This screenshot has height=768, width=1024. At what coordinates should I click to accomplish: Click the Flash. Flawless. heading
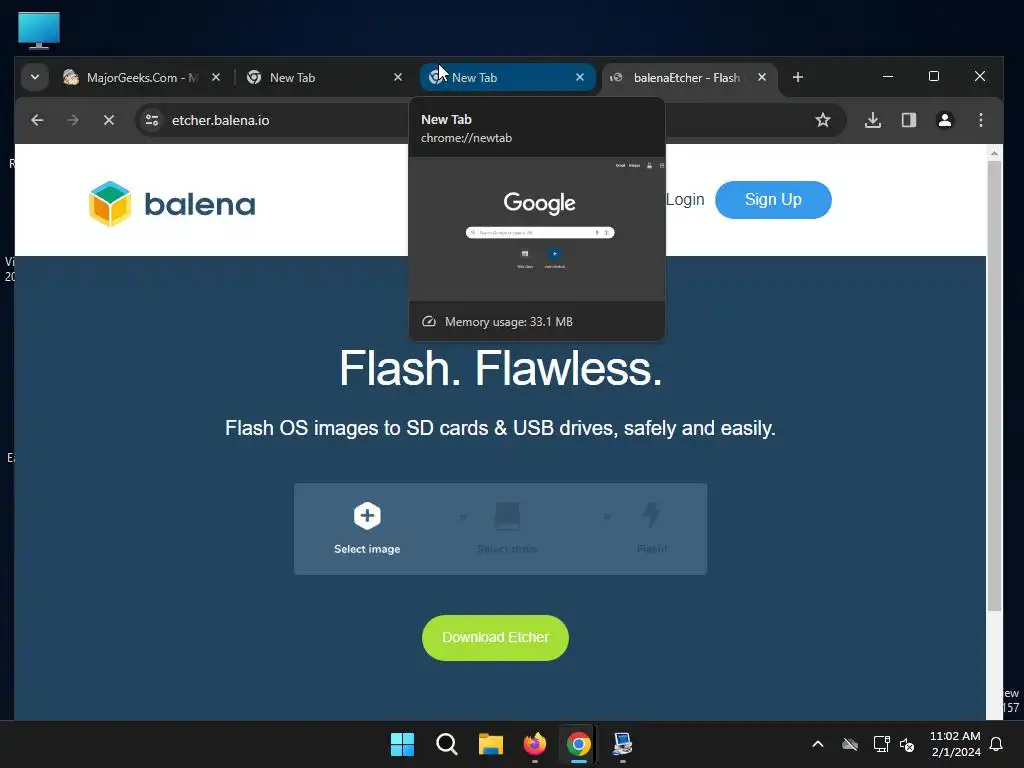[x=501, y=369]
